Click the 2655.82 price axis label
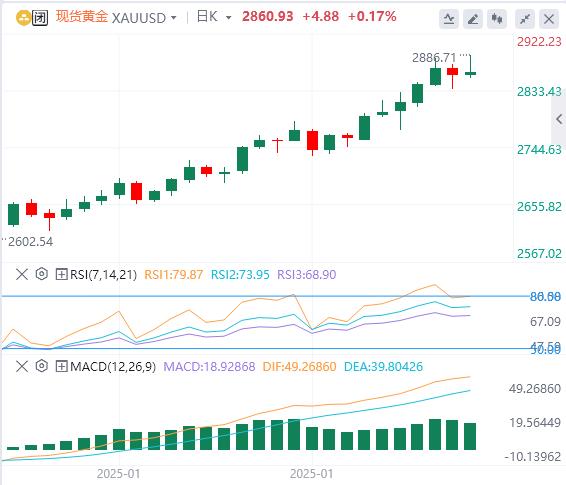The image size is (566, 485). tap(539, 207)
